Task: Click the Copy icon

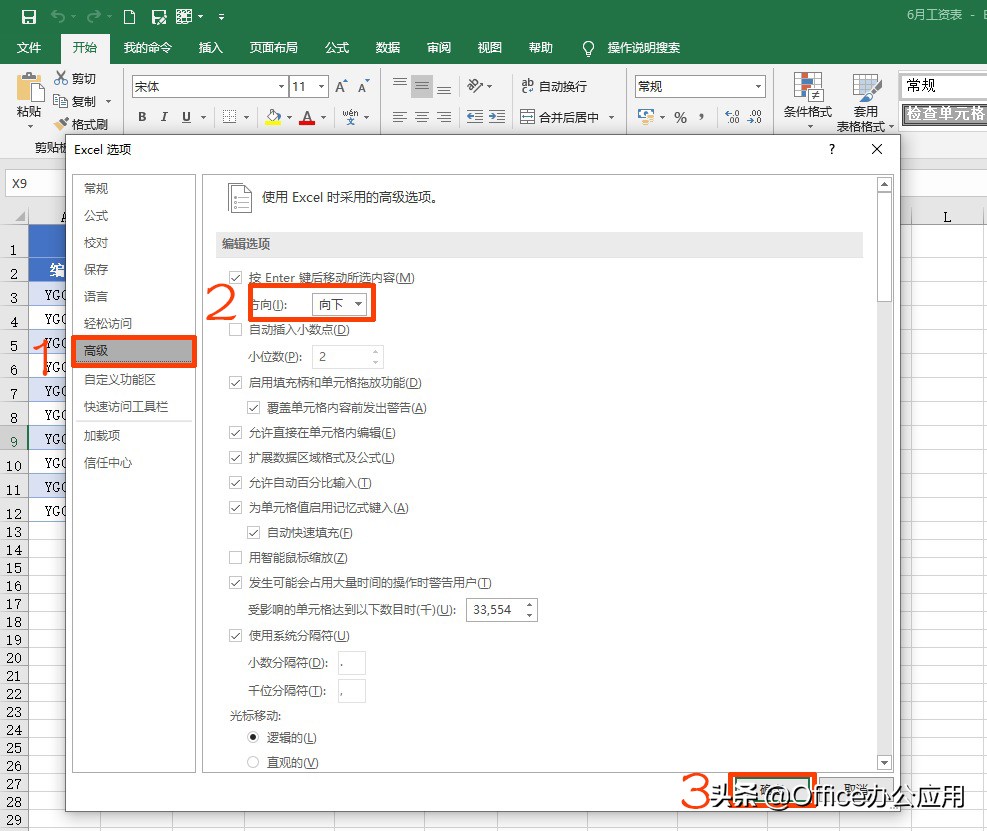Action: coord(60,101)
